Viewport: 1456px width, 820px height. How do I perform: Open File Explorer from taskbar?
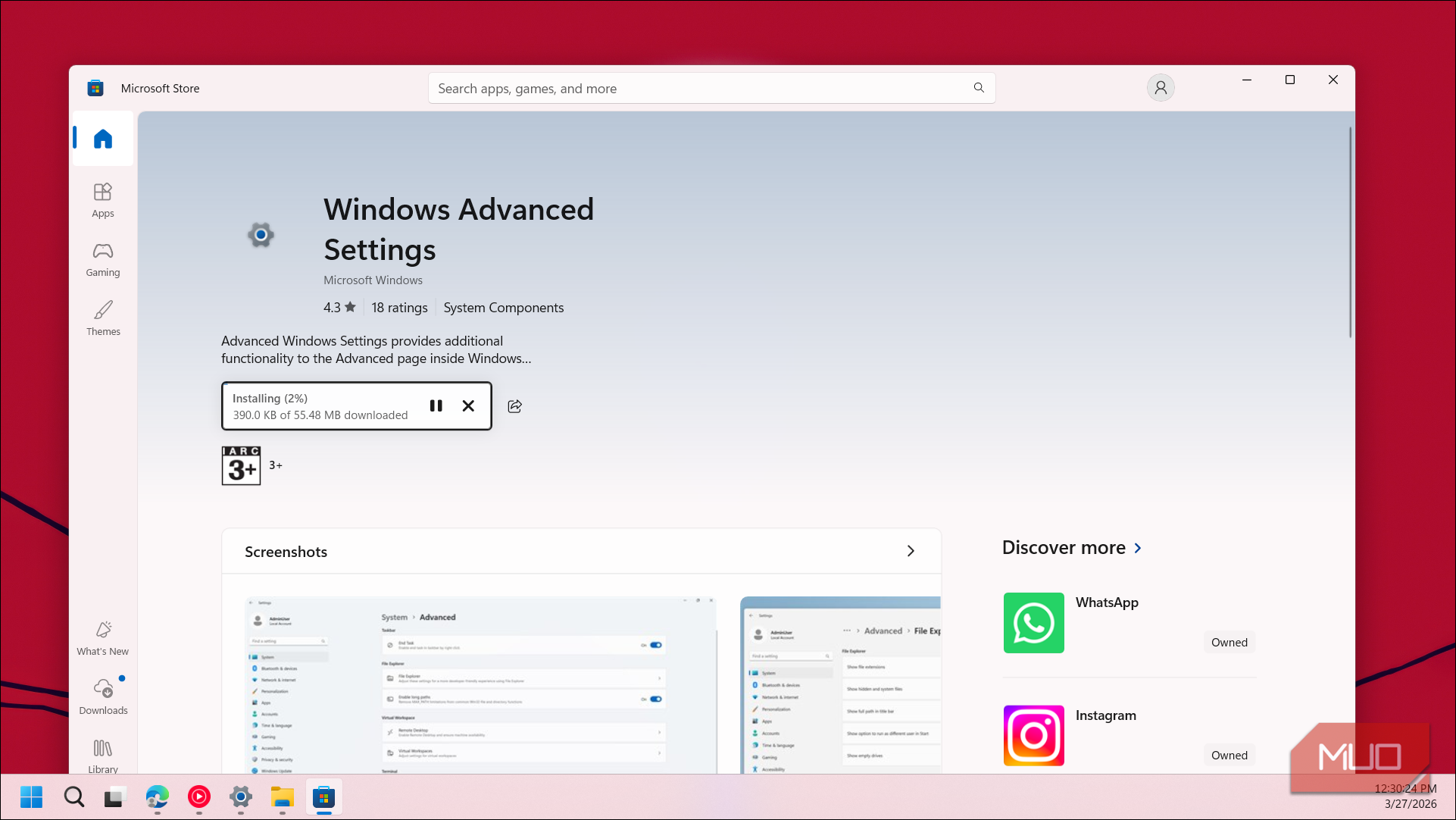pyautogui.click(x=282, y=797)
